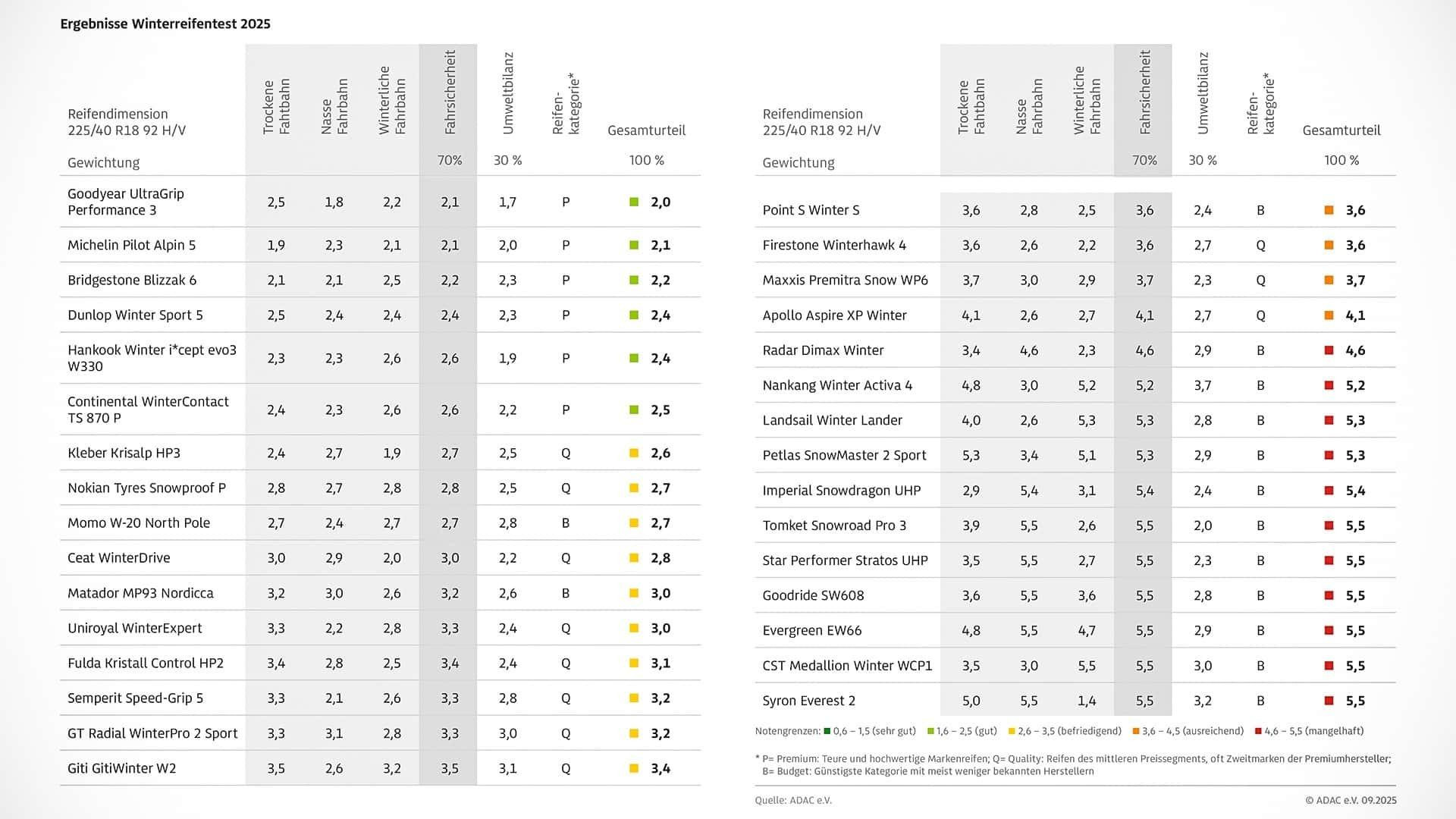
Task: Click the orange rating square for Apollo Aspire XP Winter
Action: pyautogui.click(x=1329, y=315)
